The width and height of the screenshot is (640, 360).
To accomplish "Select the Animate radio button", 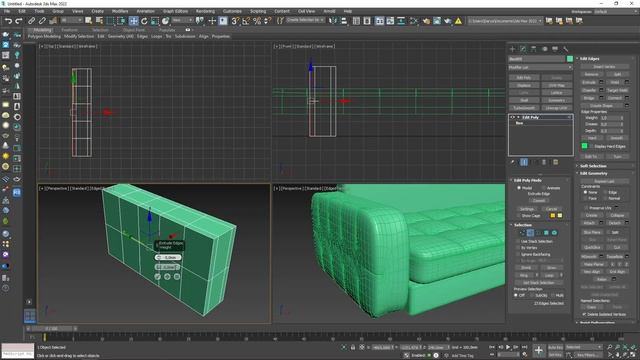I will click(x=543, y=188).
